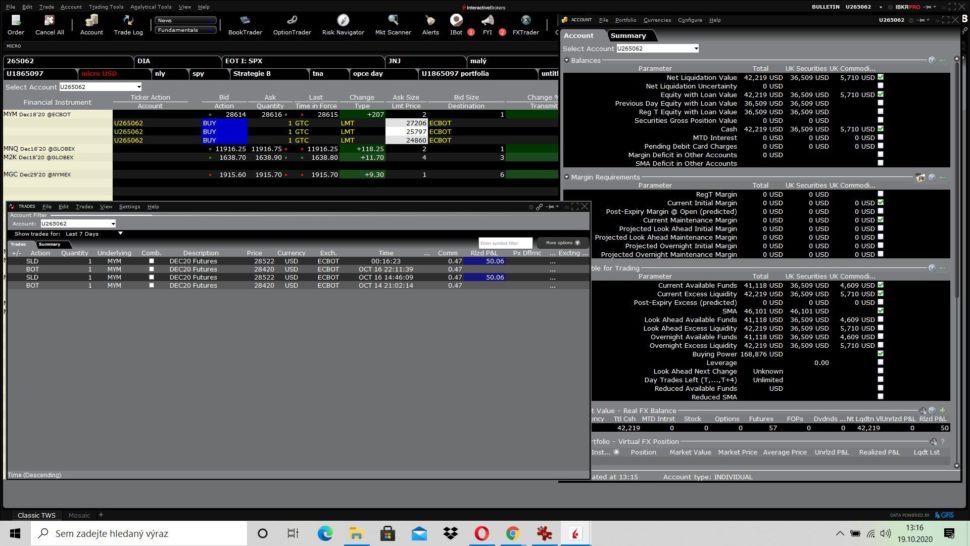Click the Cancel All orders icon
970x546 pixels.
click(x=49, y=25)
